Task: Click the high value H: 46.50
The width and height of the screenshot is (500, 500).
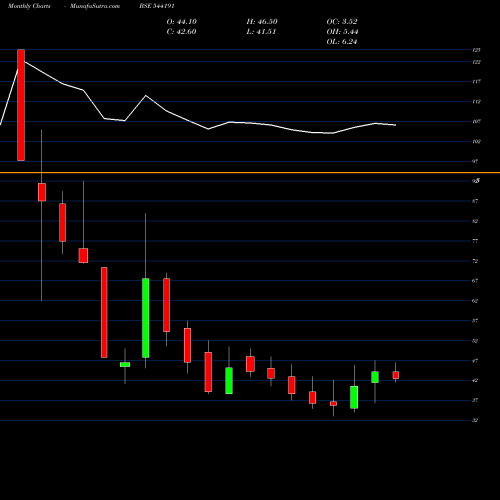Action: (x=262, y=22)
